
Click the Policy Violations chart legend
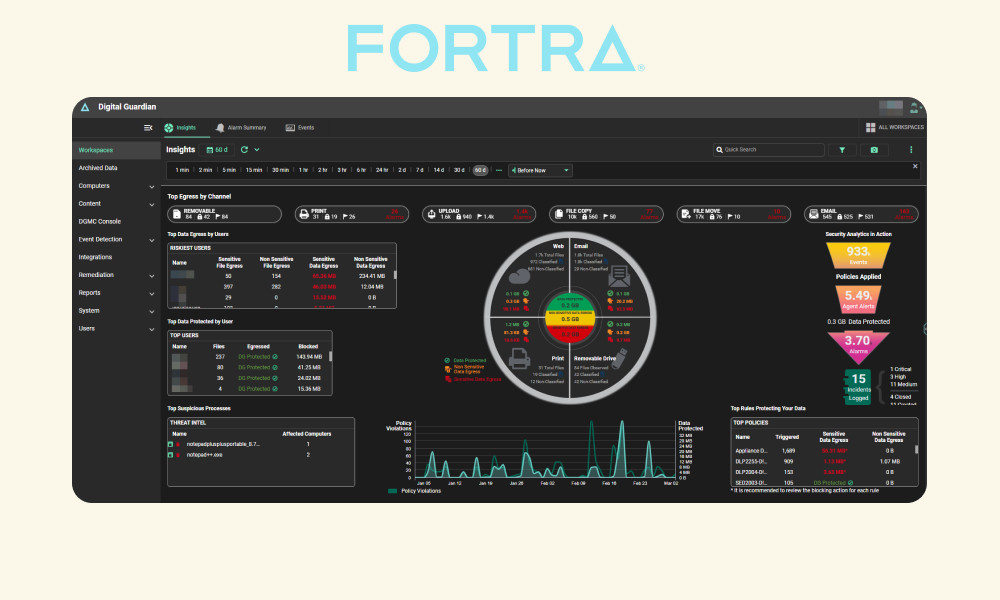[414, 491]
